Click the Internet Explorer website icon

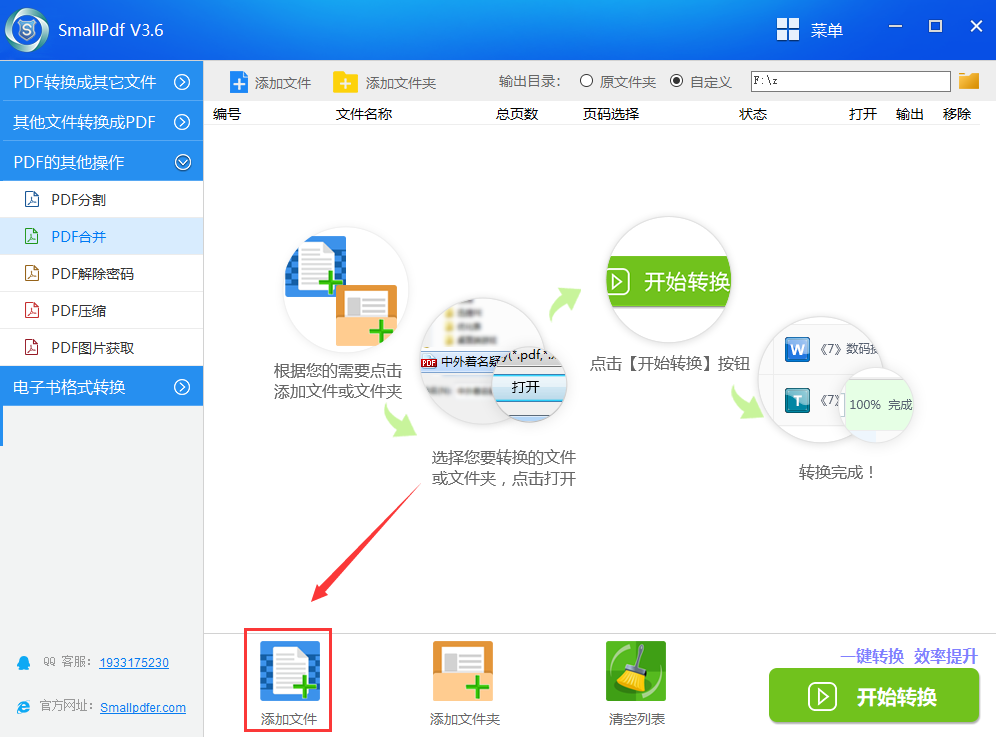24,707
